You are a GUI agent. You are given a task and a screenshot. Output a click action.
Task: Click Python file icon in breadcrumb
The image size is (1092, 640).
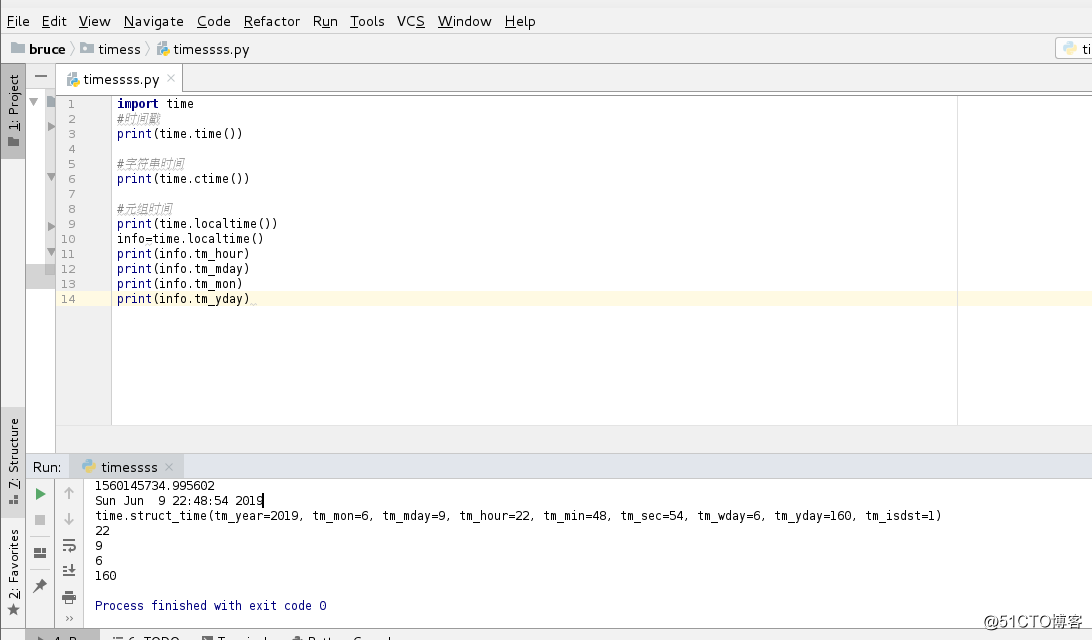click(x=163, y=49)
